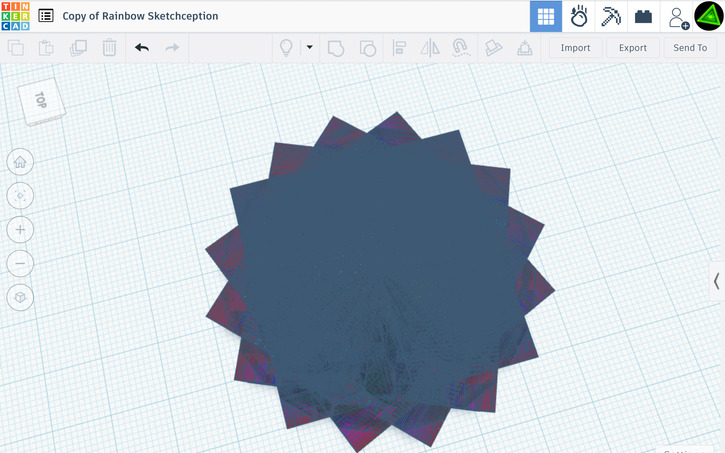Image resolution: width=725 pixels, height=453 pixels.
Task: Click the Send To button
Action: pyautogui.click(x=690, y=48)
